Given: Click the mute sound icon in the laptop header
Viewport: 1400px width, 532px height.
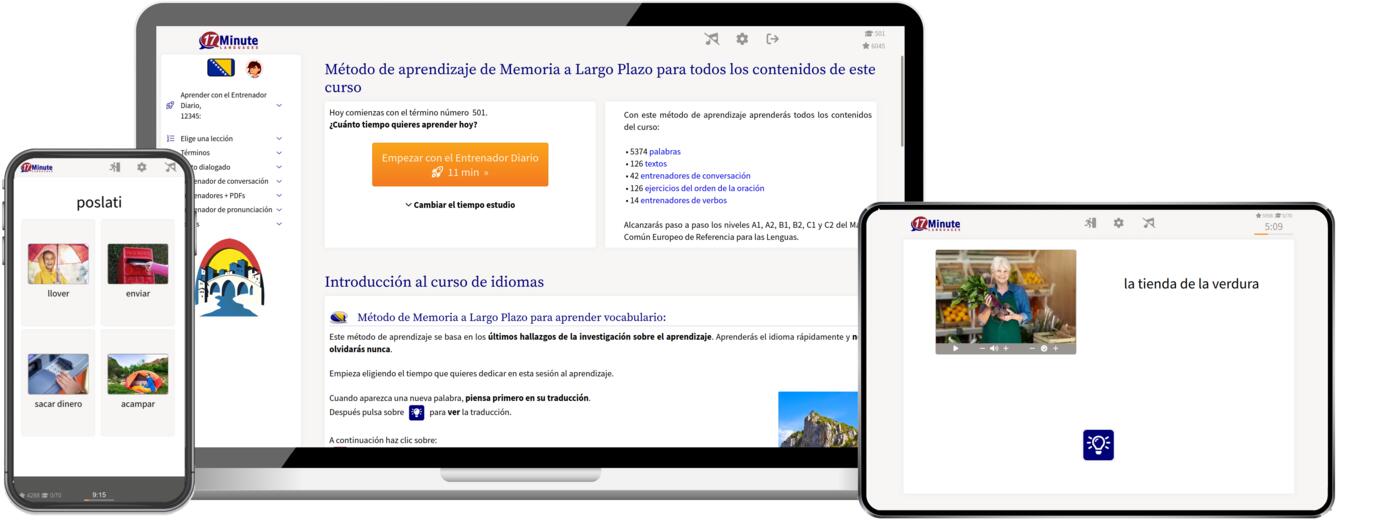Looking at the screenshot, I should click(712, 39).
